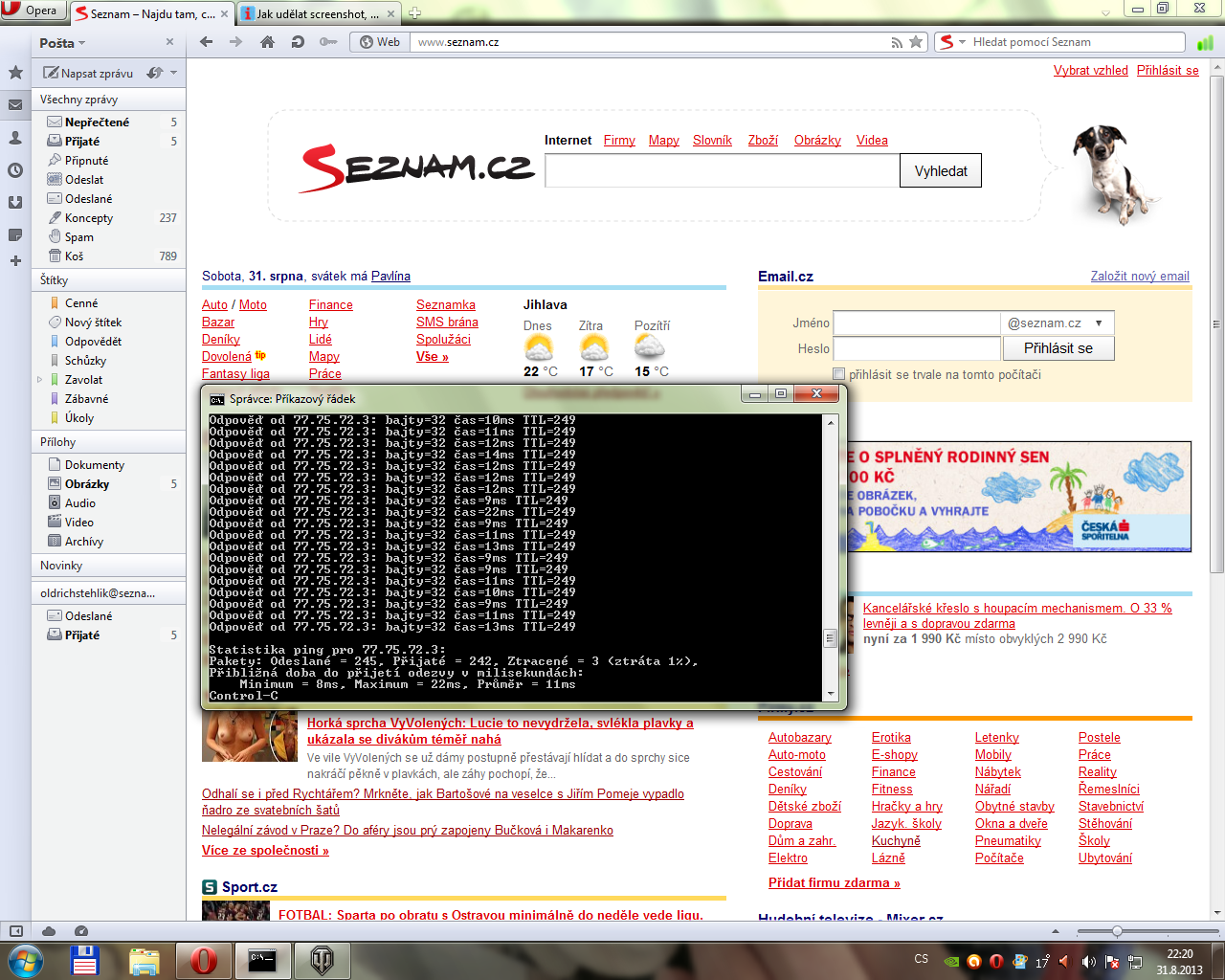Bookmark page with address bar star

[916, 42]
